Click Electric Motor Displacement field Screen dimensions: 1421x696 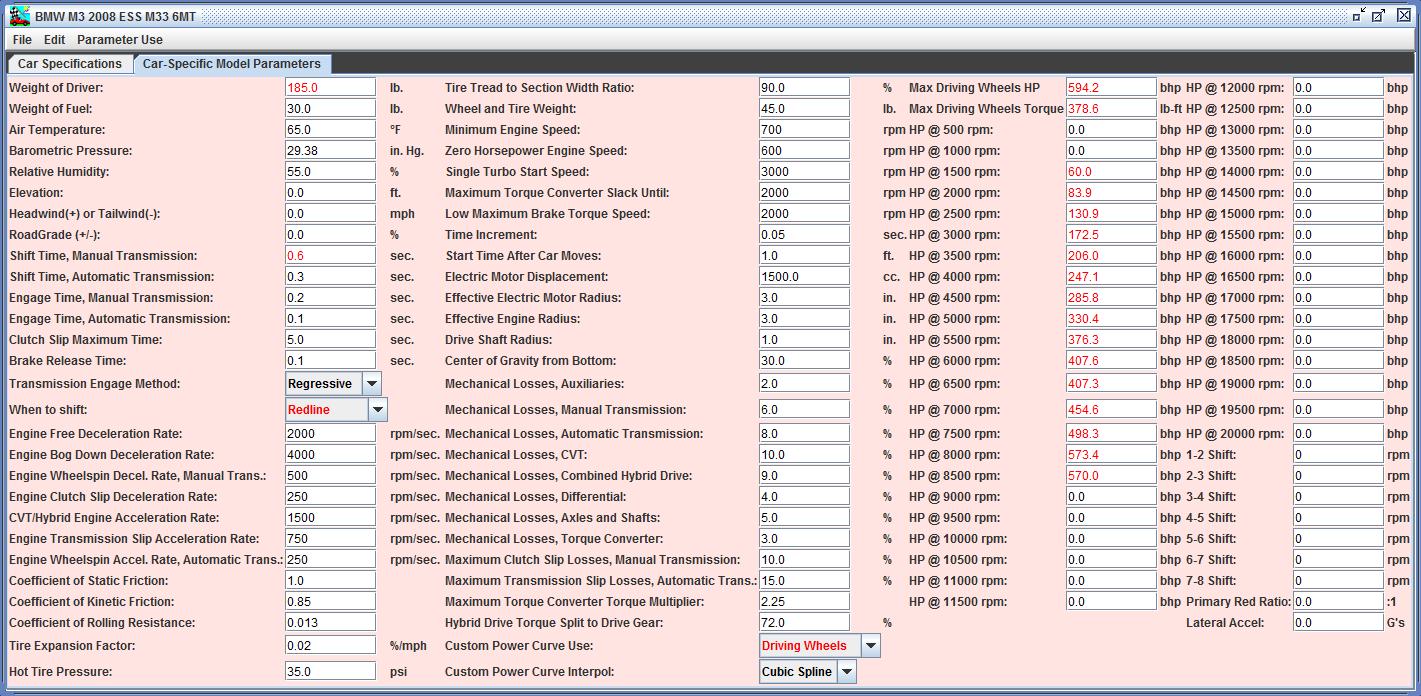coord(804,277)
